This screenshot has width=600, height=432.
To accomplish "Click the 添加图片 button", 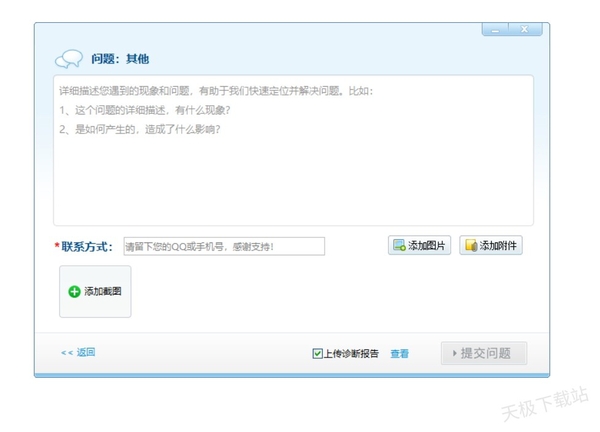I will point(419,245).
